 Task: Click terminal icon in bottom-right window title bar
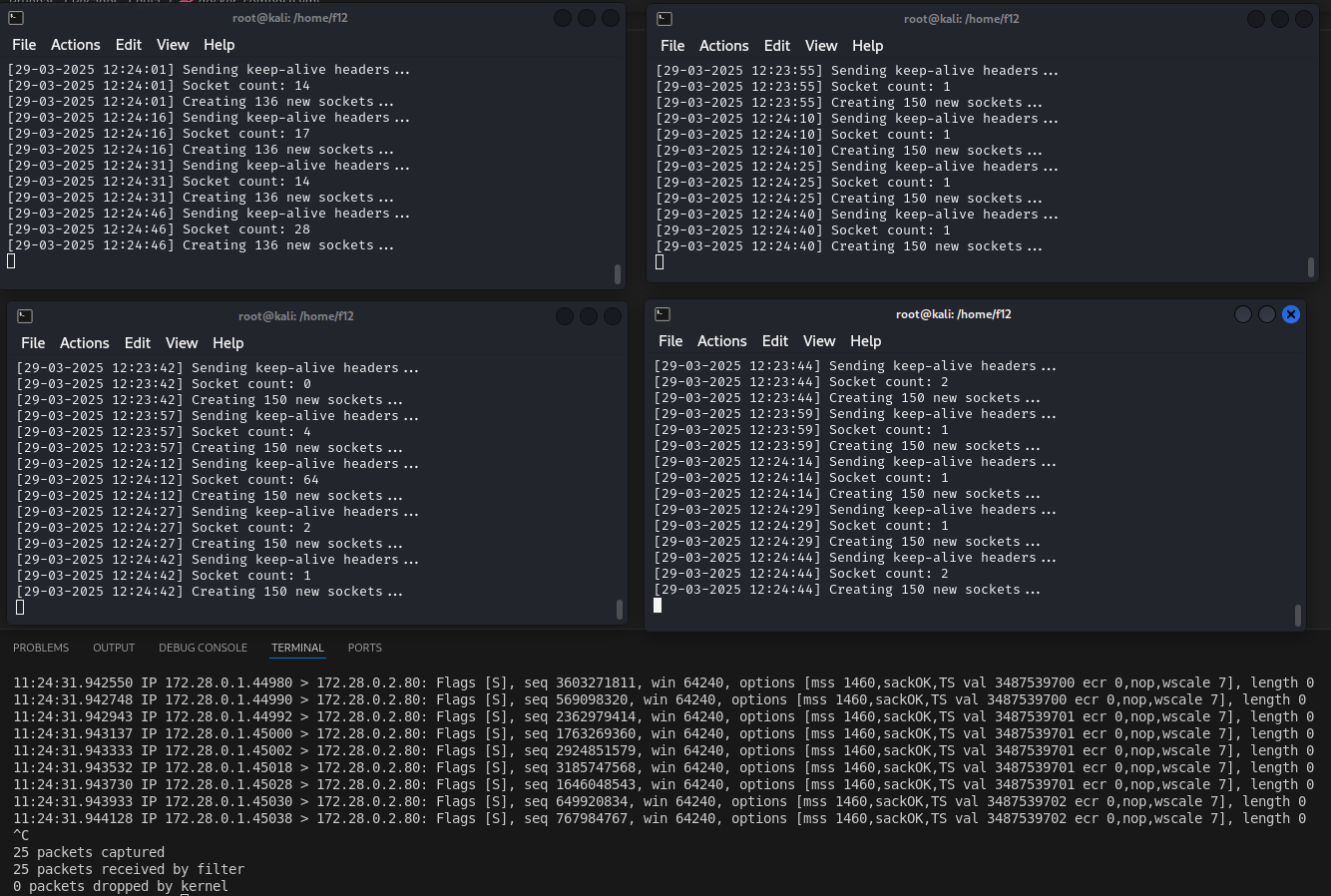coord(663,314)
